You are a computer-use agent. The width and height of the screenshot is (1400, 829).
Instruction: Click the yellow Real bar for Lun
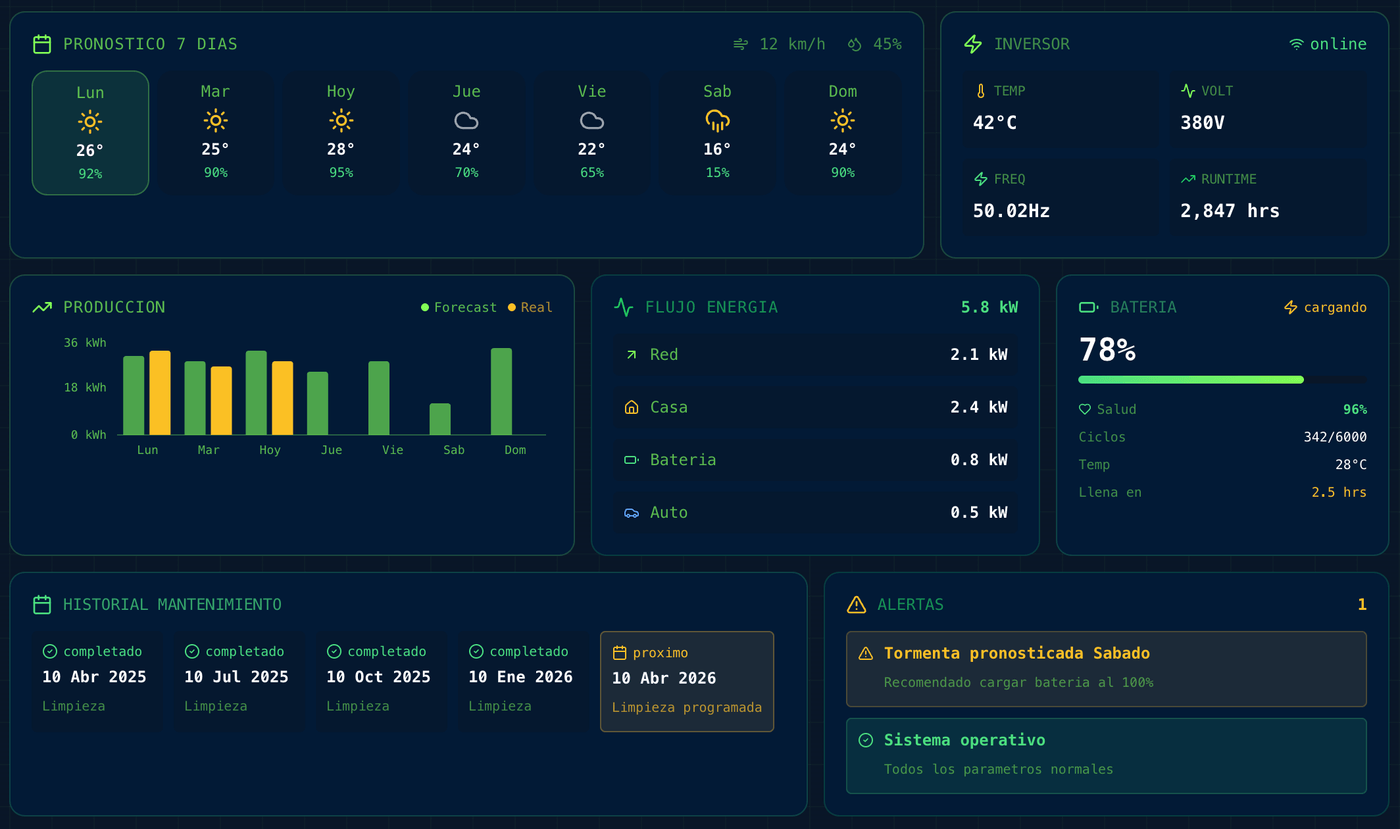160,393
